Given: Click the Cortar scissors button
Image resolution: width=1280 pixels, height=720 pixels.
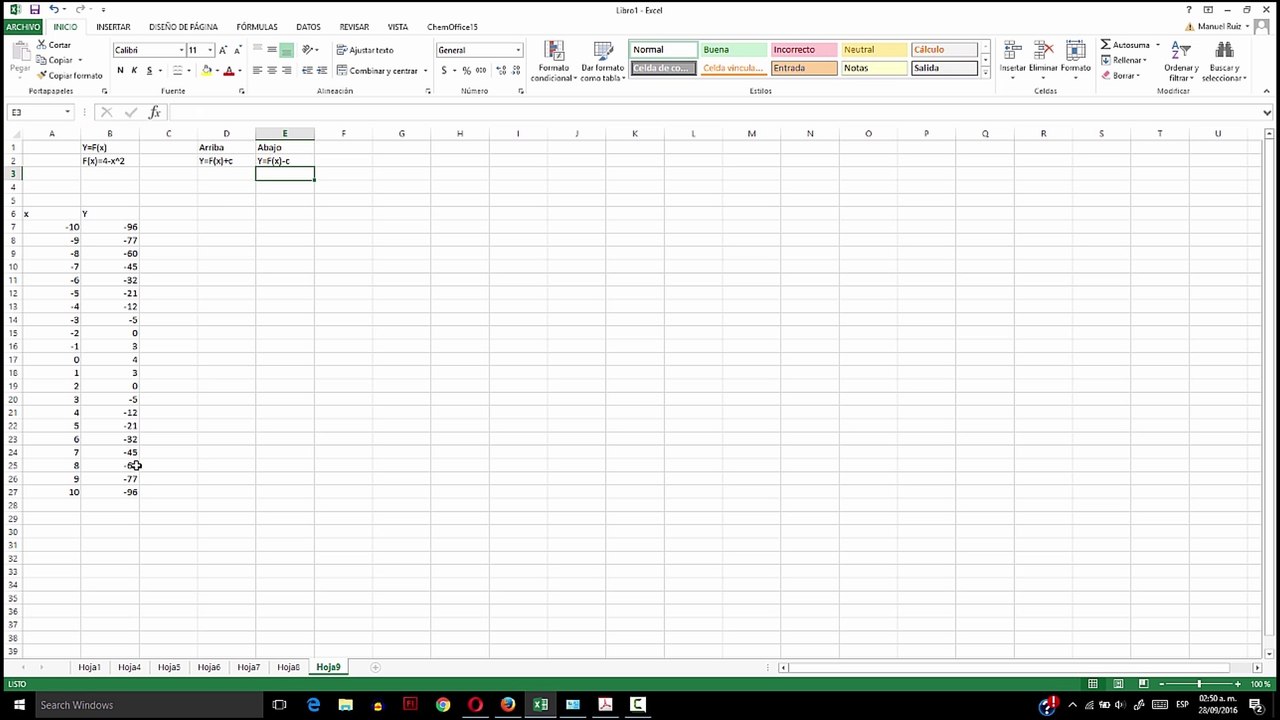Looking at the screenshot, I should click(x=54, y=45).
